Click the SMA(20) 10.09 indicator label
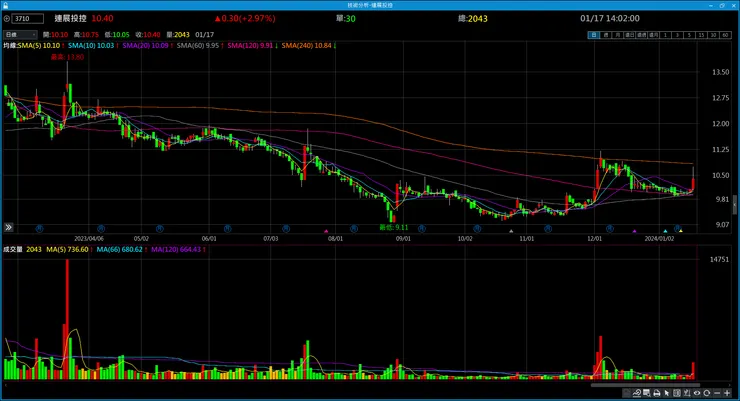 point(147,46)
